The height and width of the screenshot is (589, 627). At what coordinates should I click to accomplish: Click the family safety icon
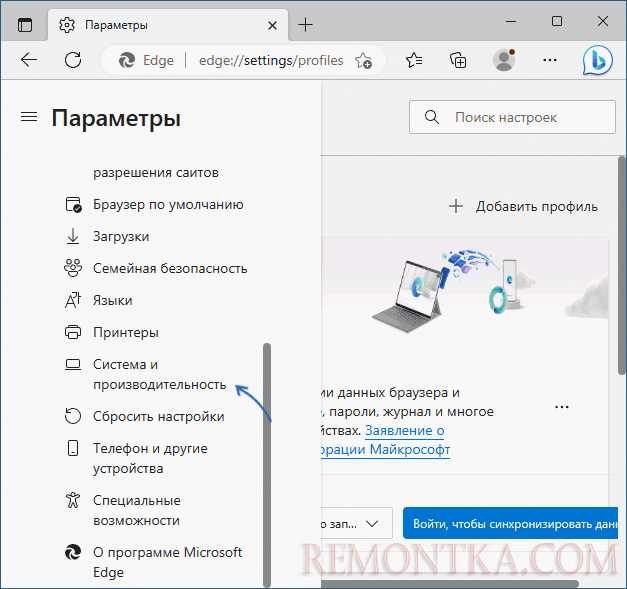73,268
